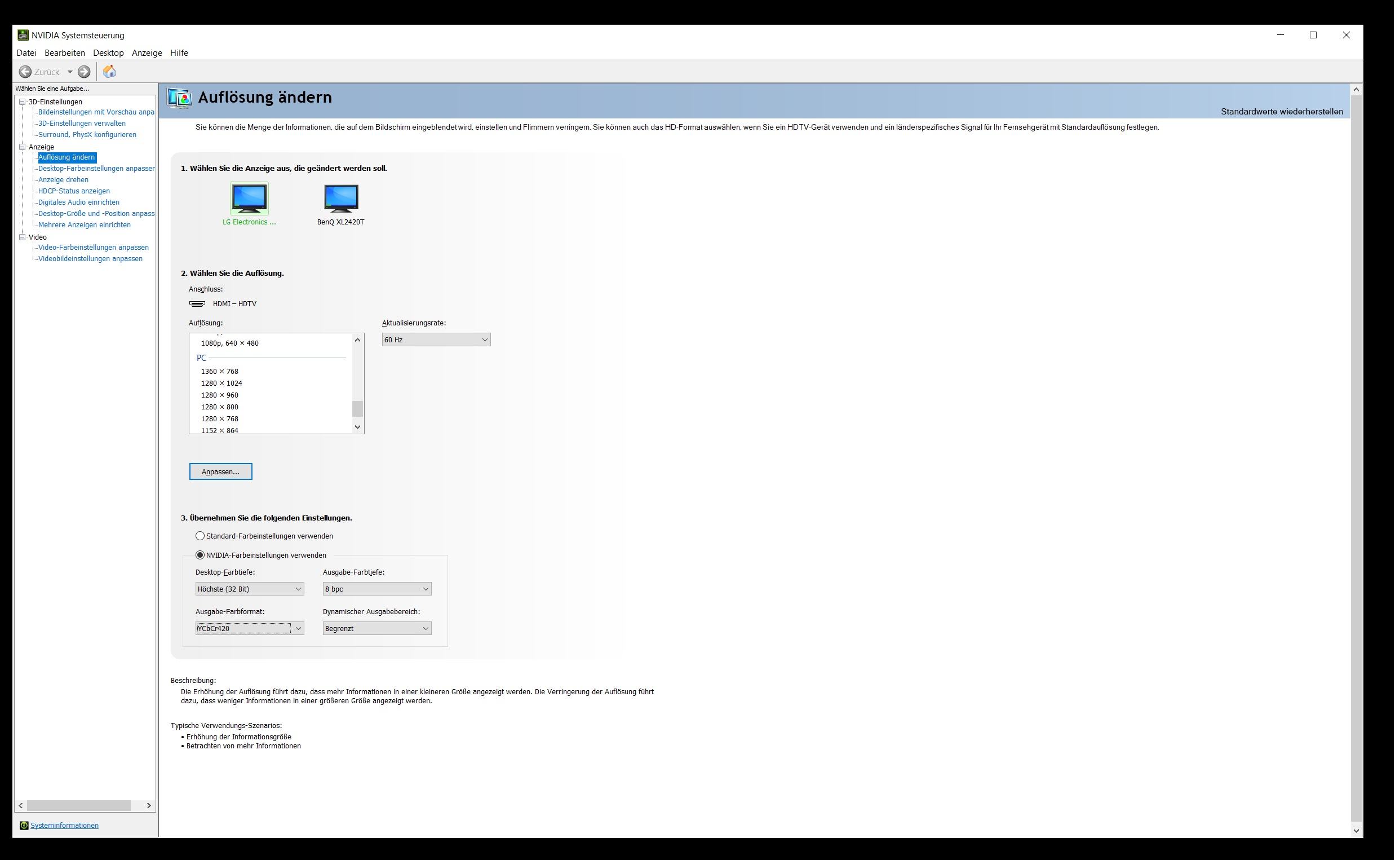Image resolution: width=1400 pixels, height=860 pixels.
Task: Open the Ausgabe-Farbtiefe 8 bpc dropdown
Action: (x=377, y=589)
